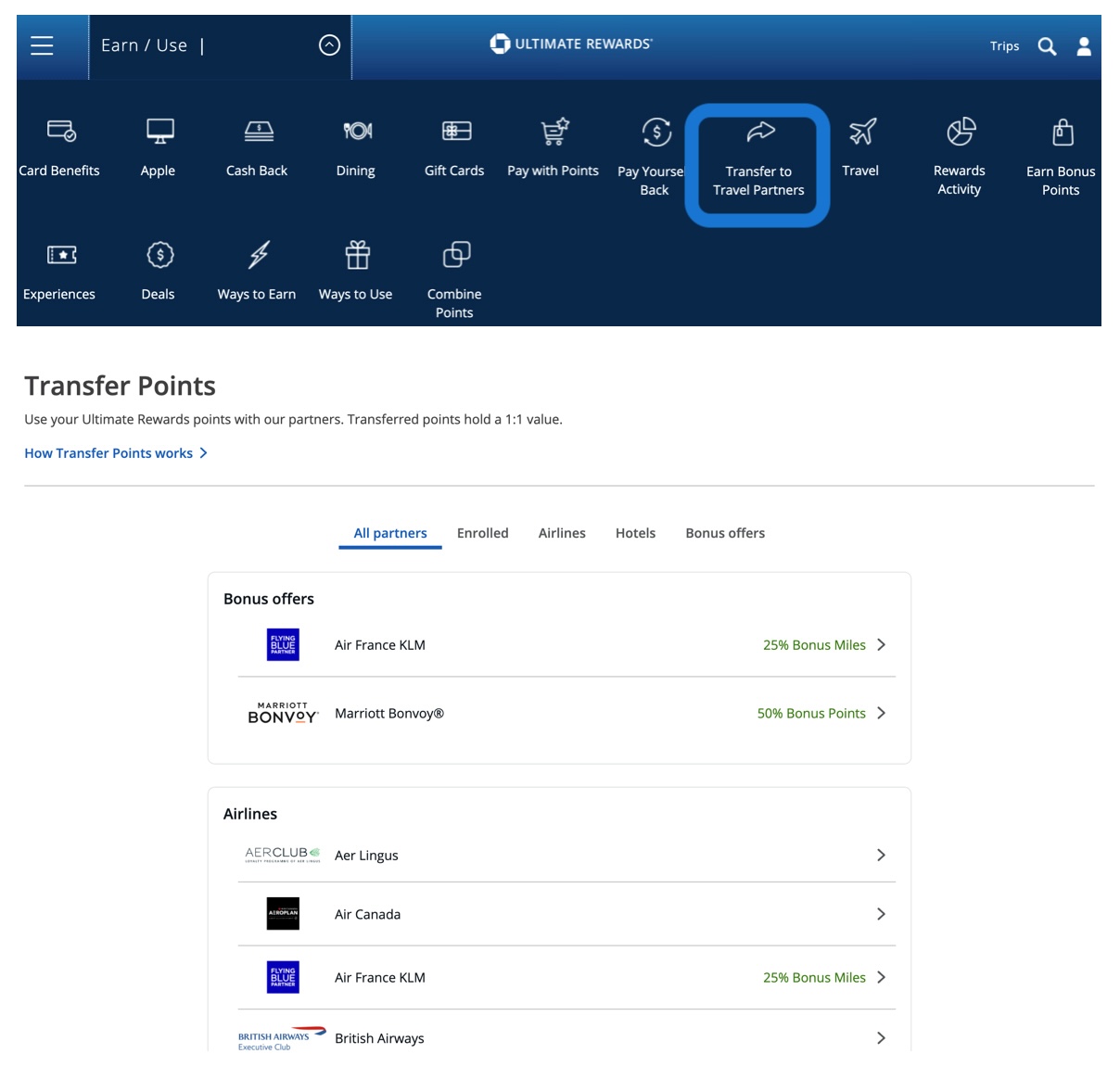The image size is (1120, 1079).
Task: Select the All partners tab
Action: [390, 534]
